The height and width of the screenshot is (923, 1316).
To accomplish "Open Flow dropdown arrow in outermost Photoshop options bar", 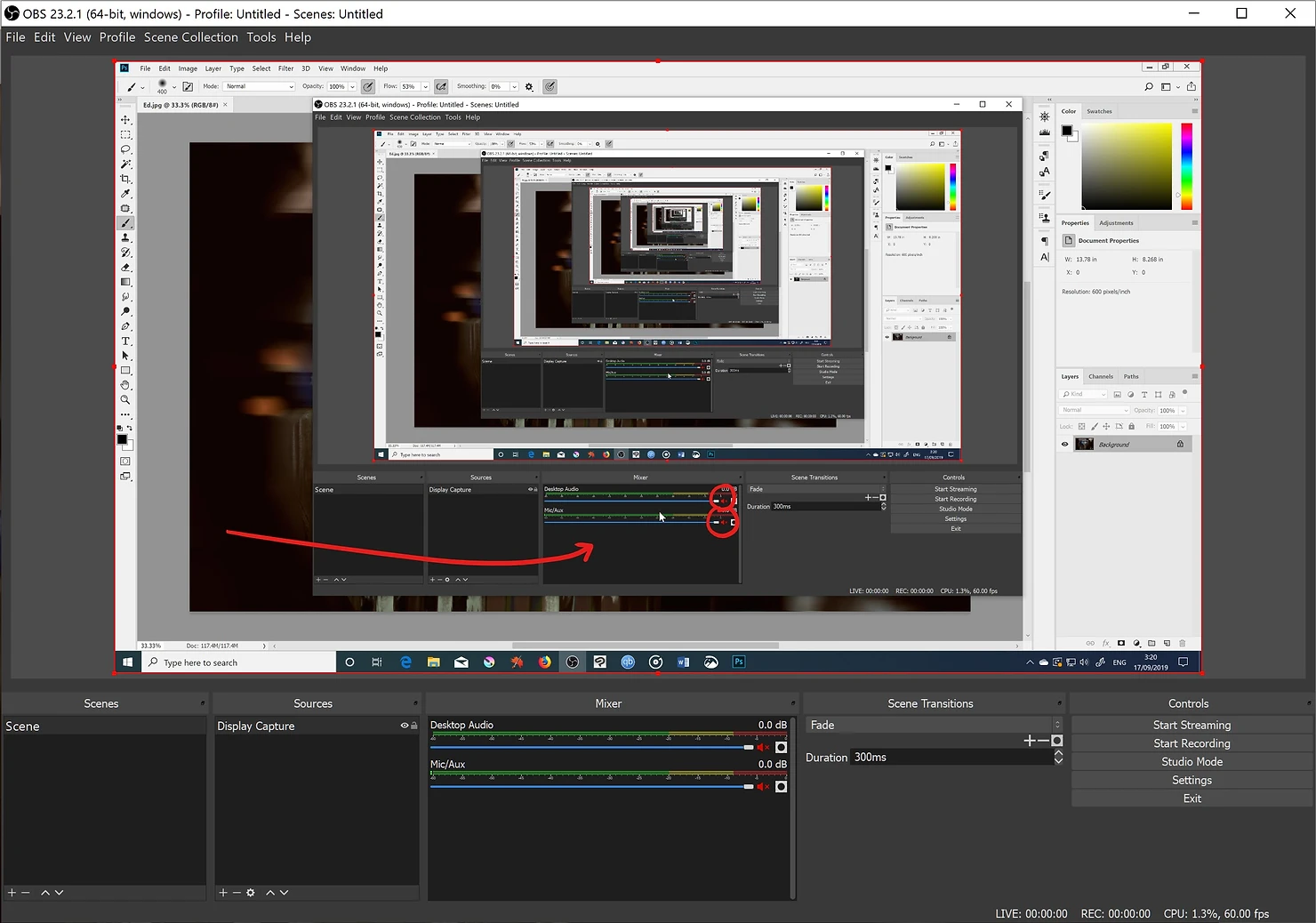I will click(x=425, y=86).
